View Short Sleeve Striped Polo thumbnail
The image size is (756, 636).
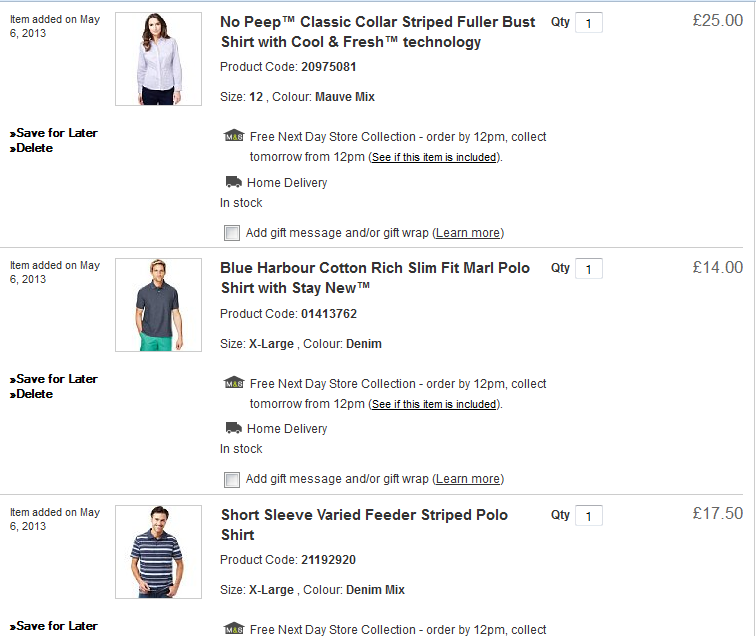[x=158, y=552]
